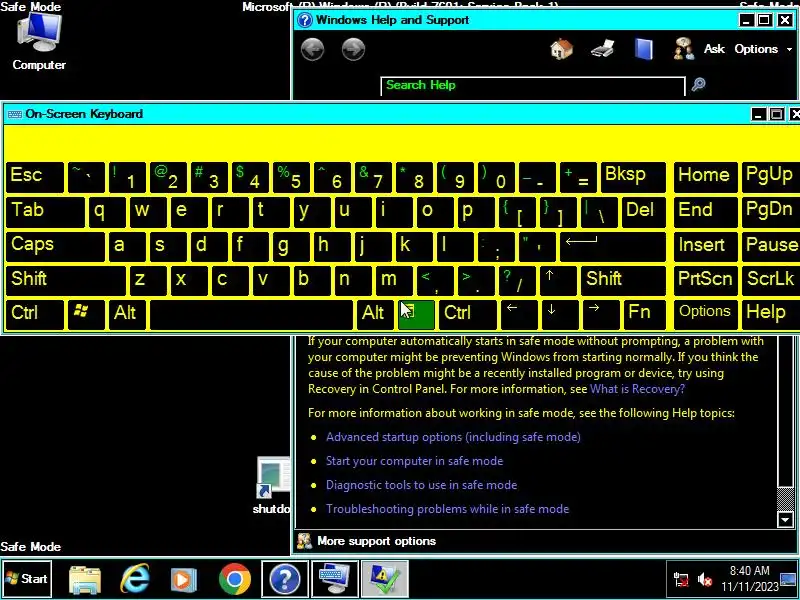This screenshot has width=800, height=600.
Task: Open Troubleshooting problems while in safe mode
Action: point(447,509)
